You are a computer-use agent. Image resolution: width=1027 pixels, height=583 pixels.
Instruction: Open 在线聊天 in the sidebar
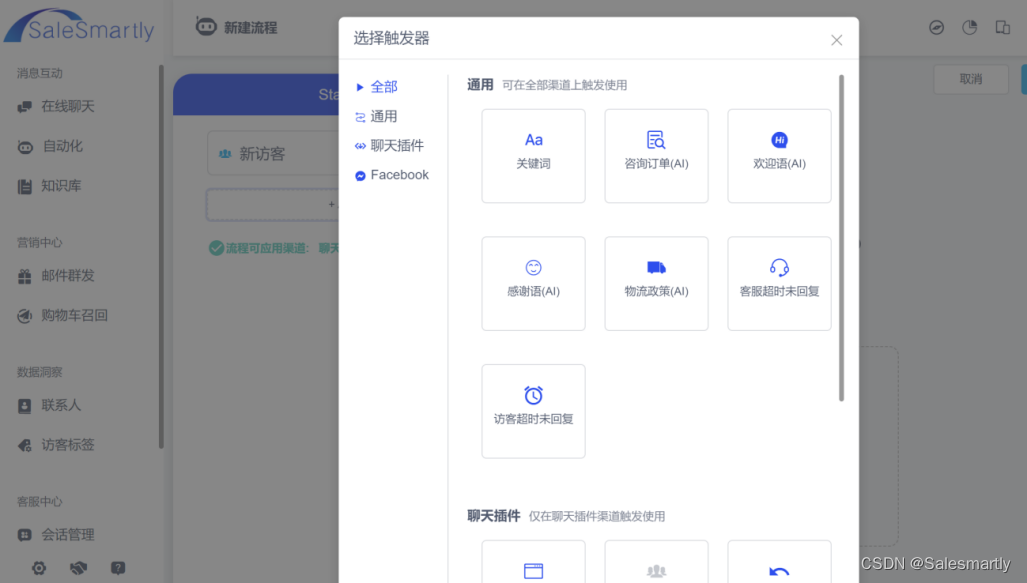click(x=67, y=106)
